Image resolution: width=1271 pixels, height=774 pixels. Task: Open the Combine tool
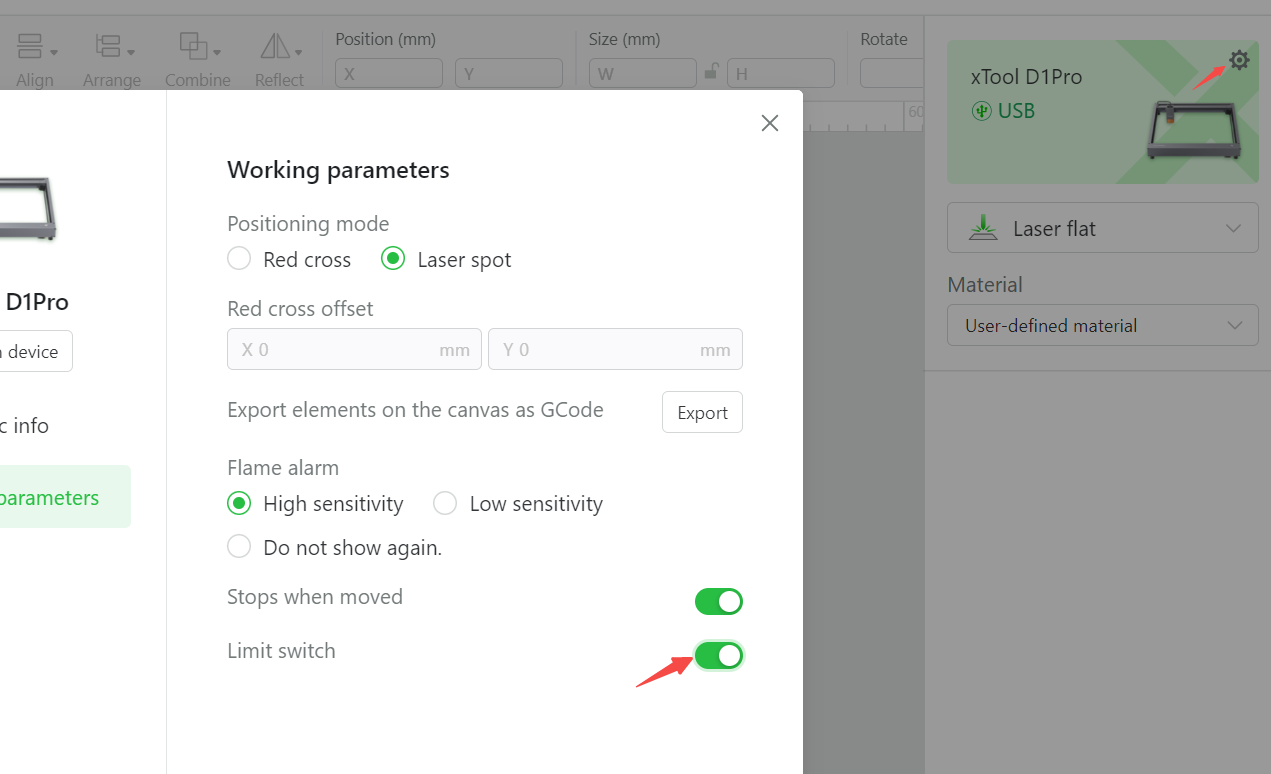coord(198,60)
